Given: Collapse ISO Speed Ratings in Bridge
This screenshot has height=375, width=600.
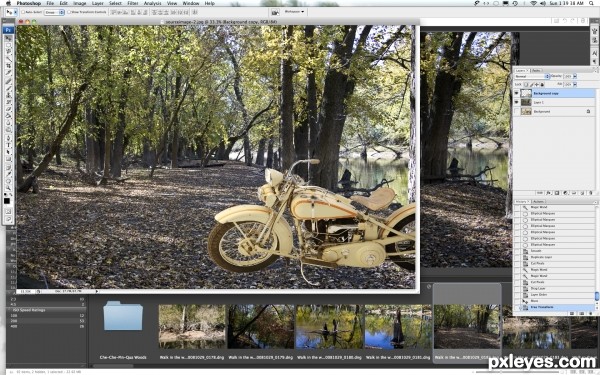Looking at the screenshot, I should pos(10,310).
